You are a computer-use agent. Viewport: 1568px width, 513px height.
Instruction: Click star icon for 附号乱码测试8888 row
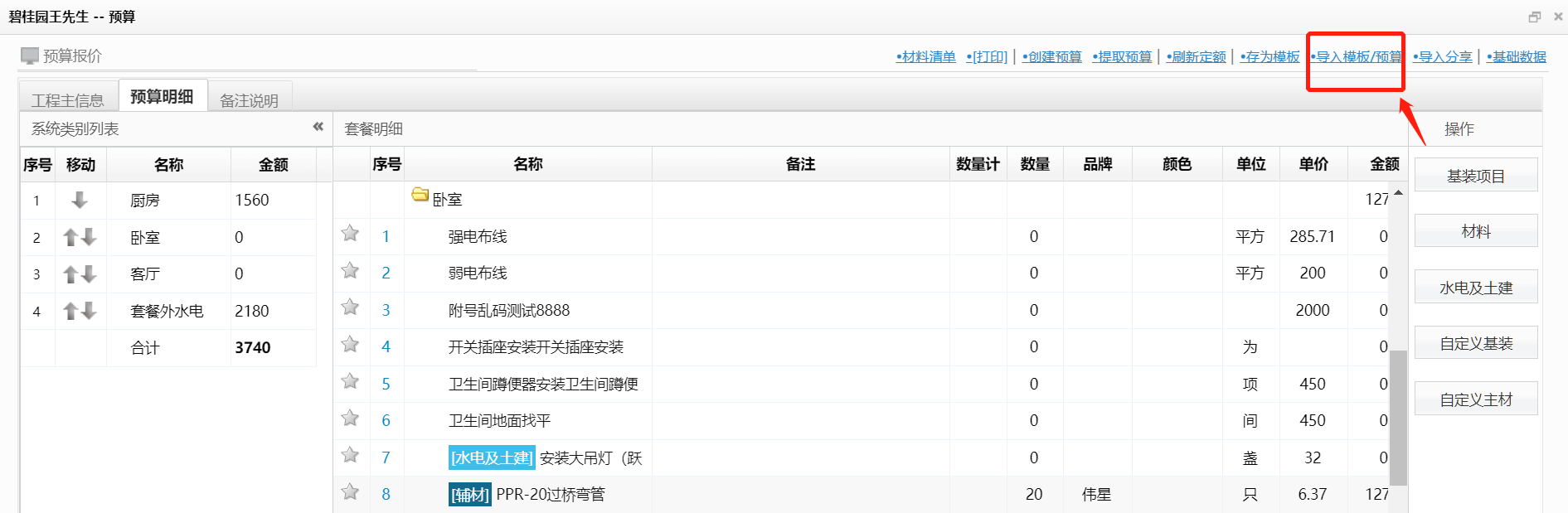click(x=350, y=307)
